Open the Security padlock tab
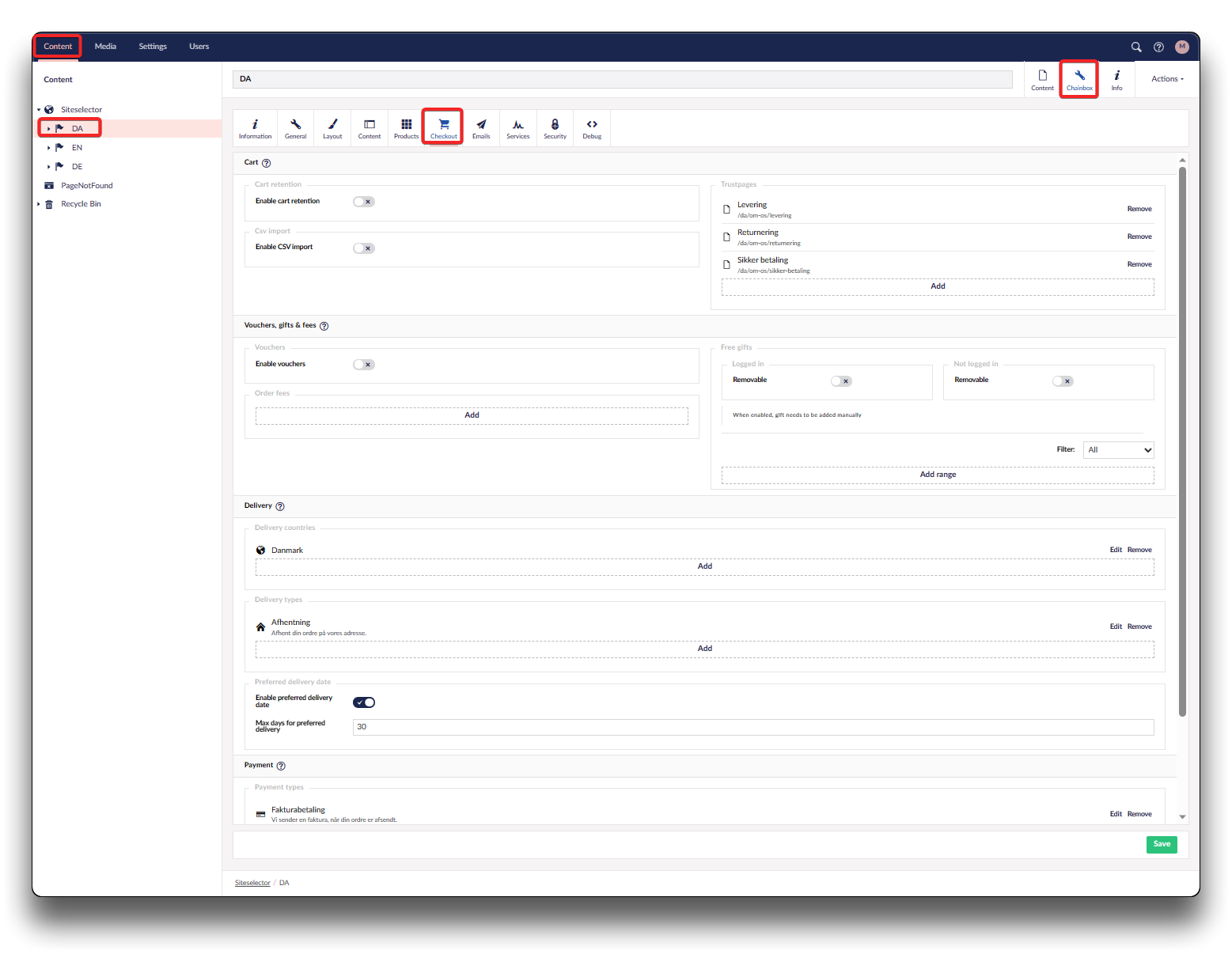This screenshot has width=1232, height=954. (x=555, y=128)
